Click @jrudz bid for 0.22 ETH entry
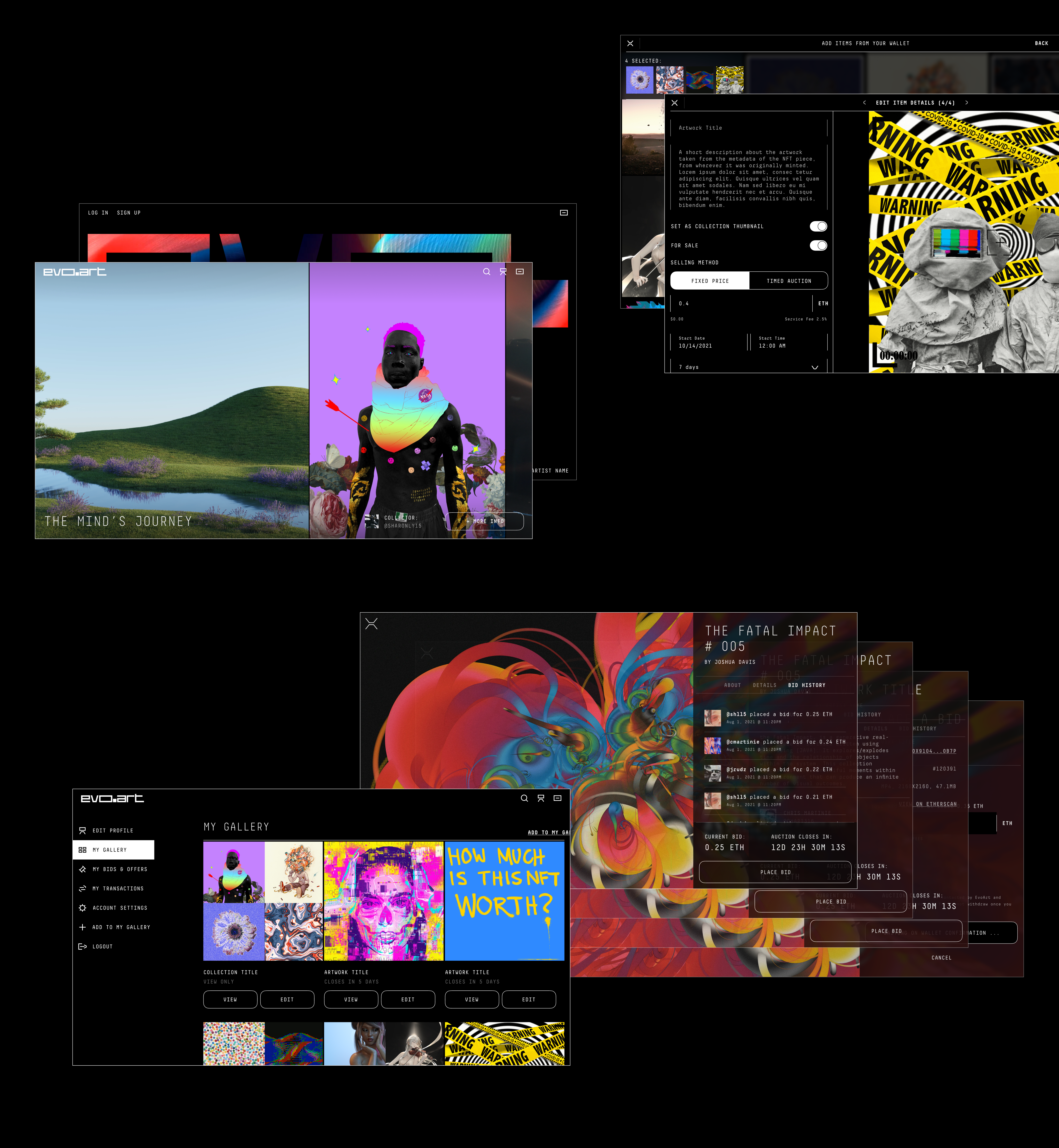This screenshot has width=1059, height=1148. click(x=775, y=773)
